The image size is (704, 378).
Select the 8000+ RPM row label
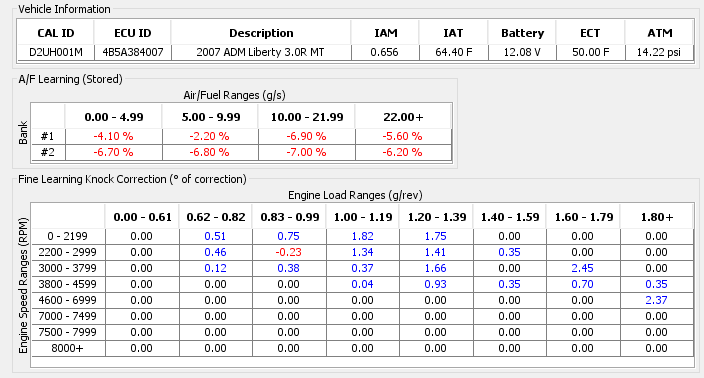pyautogui.click(x=67, y=348)
